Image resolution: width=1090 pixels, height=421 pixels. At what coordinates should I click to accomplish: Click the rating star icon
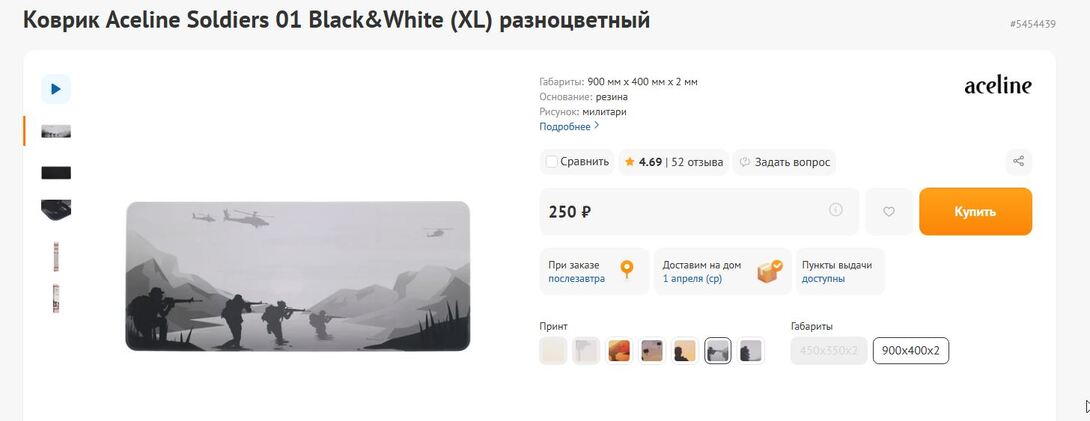tap(629, 162)
